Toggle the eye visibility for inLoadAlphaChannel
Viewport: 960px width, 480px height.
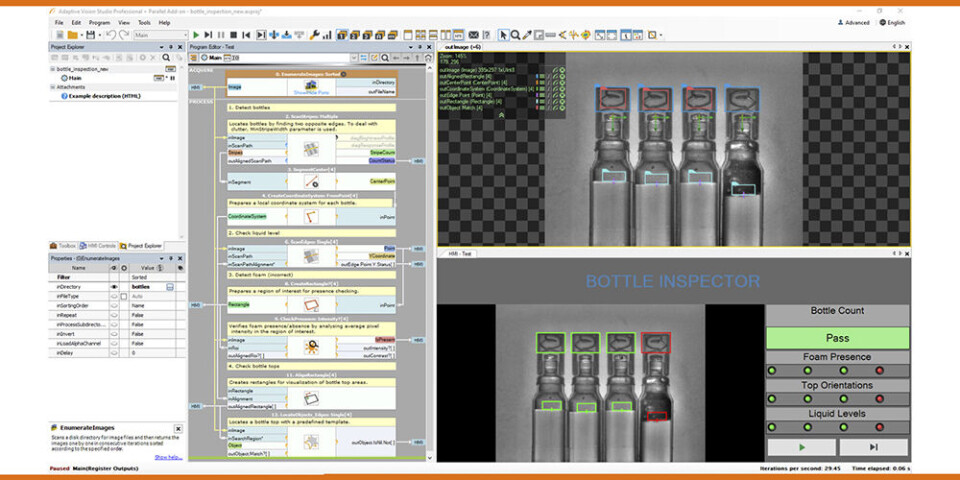click(114, 343)
